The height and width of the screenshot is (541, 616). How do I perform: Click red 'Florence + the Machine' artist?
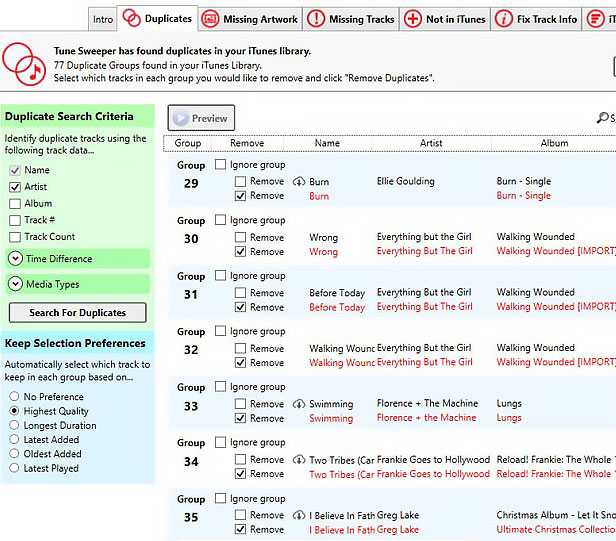point(426,418)
